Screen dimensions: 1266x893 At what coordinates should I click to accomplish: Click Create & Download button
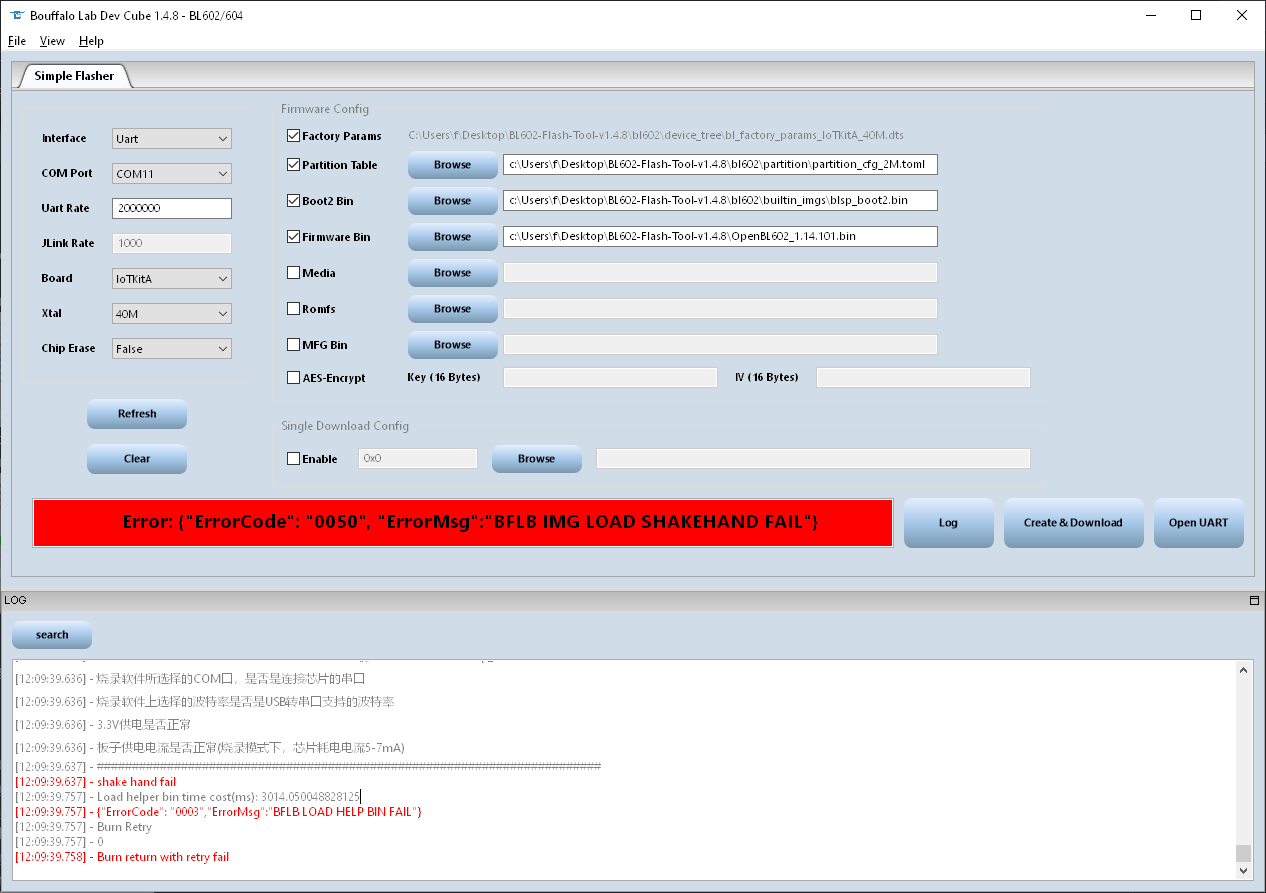tap(1073, 523)
